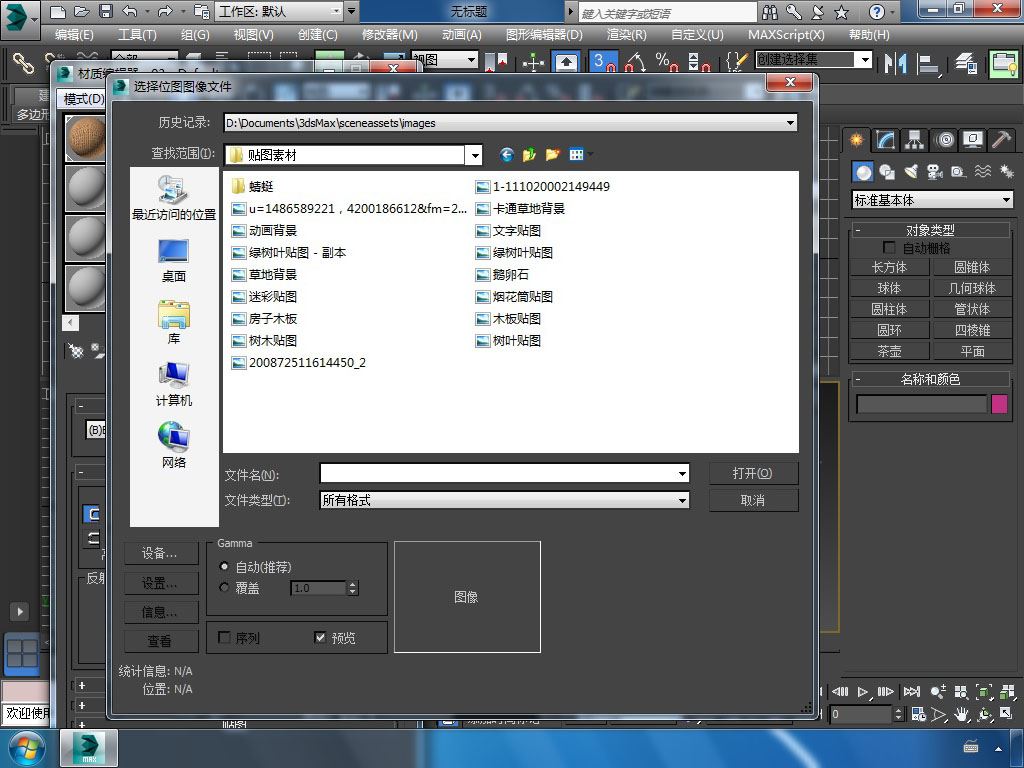Enable the Sequence checkbox
The width and height of the screenshot is (1024, 768).
coord(224,637)
